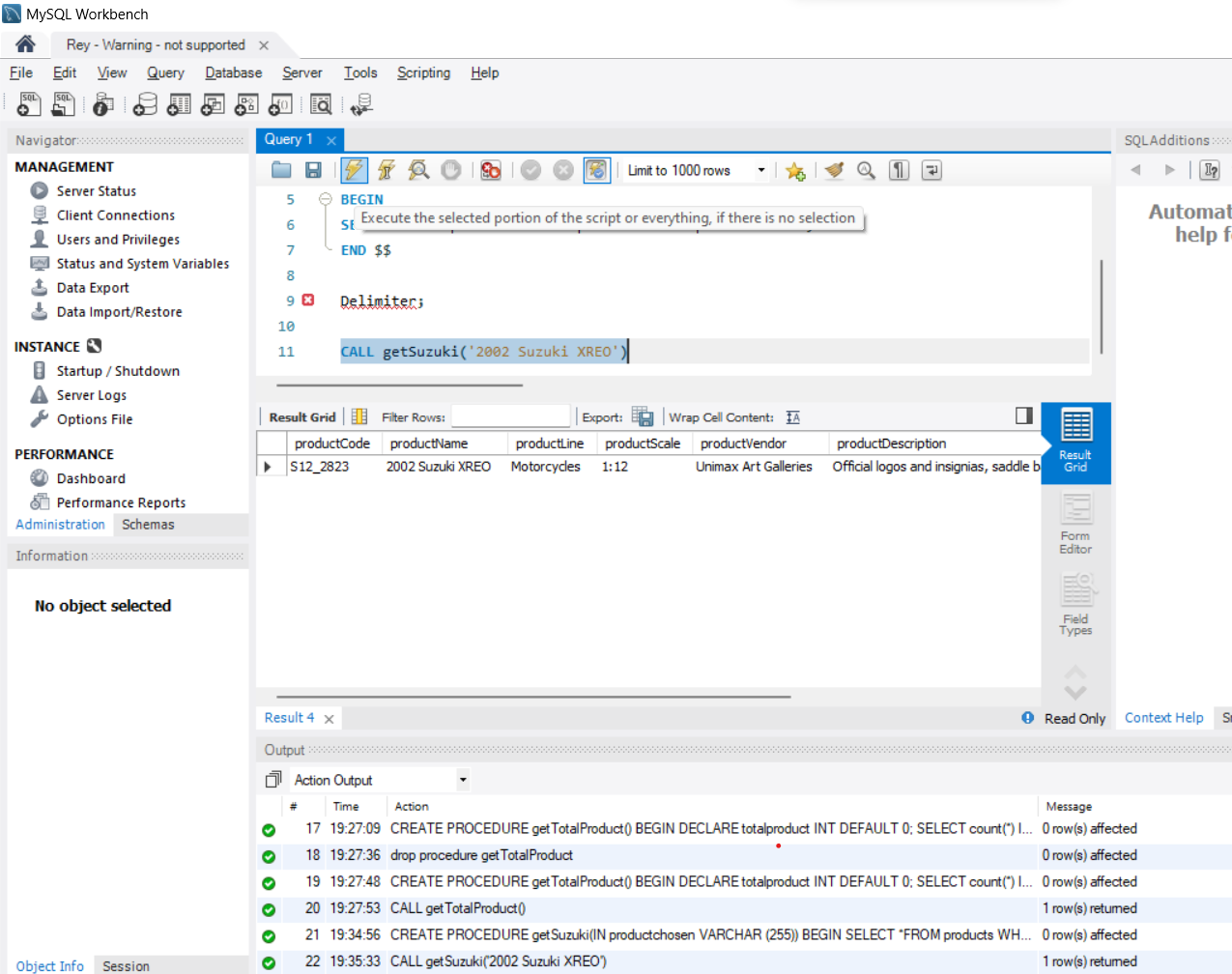
Task: Click the productVendor column header
Action: click(743, 444)
